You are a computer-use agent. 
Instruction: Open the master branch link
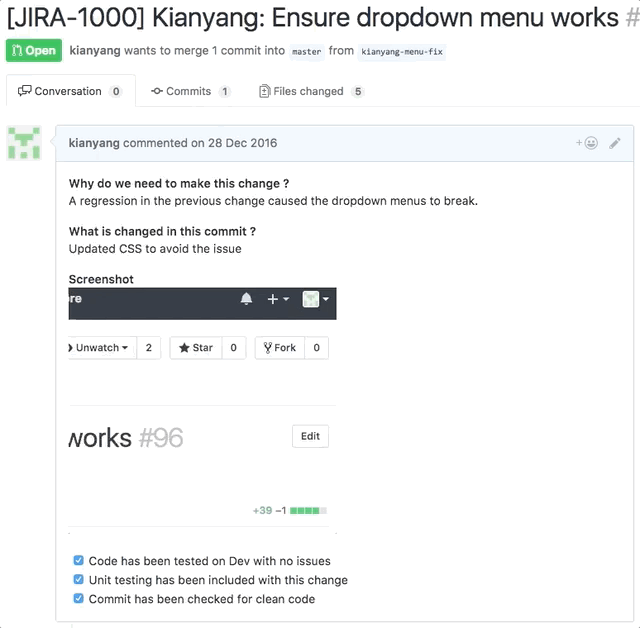(x=307, y=52)
